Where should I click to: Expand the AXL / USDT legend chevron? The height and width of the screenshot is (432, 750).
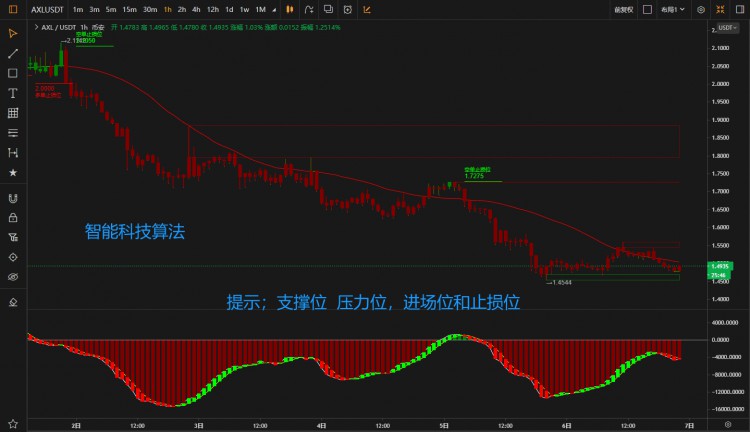(x=36, y=27)
